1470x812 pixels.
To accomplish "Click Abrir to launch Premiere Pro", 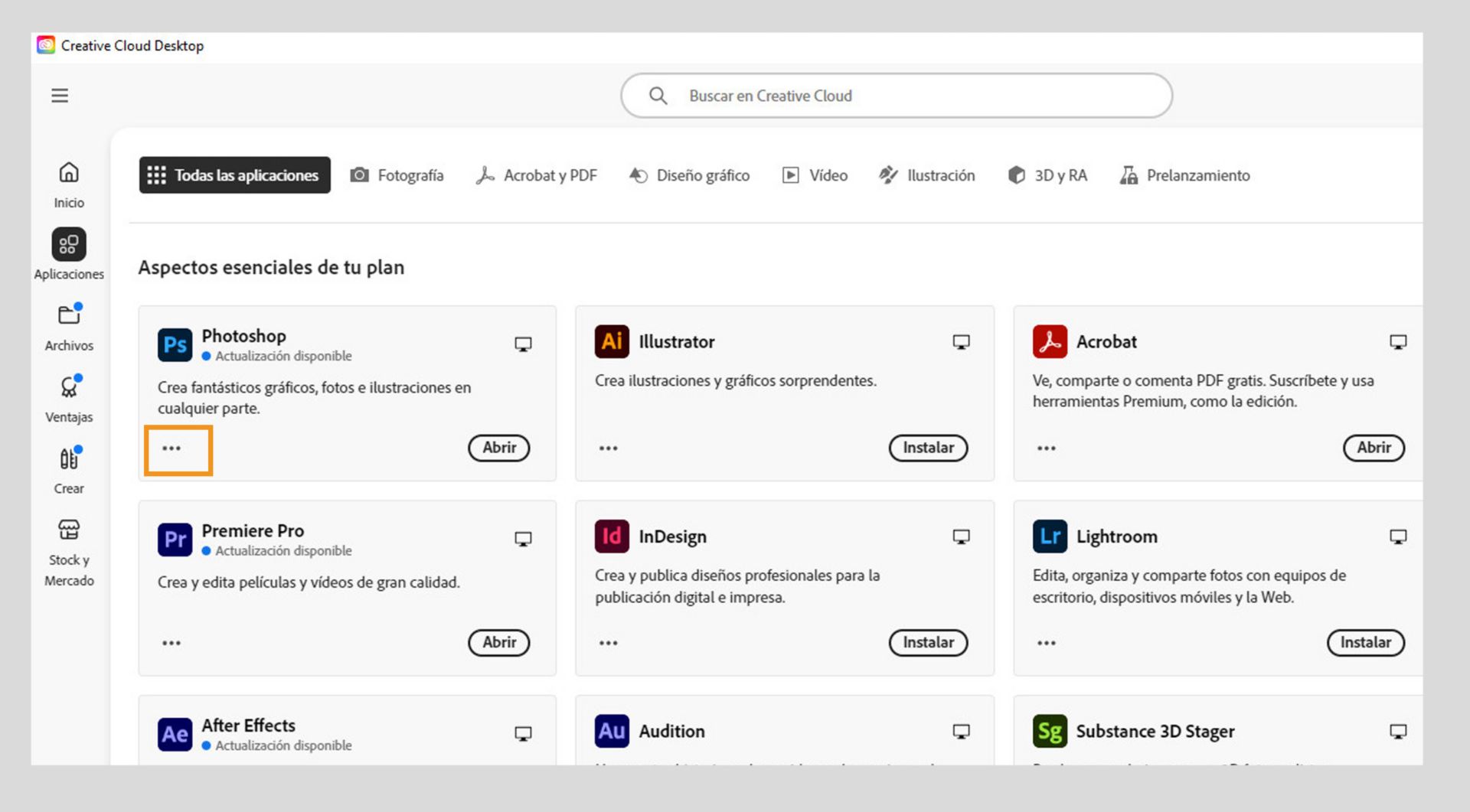I will tap(499, 642).
